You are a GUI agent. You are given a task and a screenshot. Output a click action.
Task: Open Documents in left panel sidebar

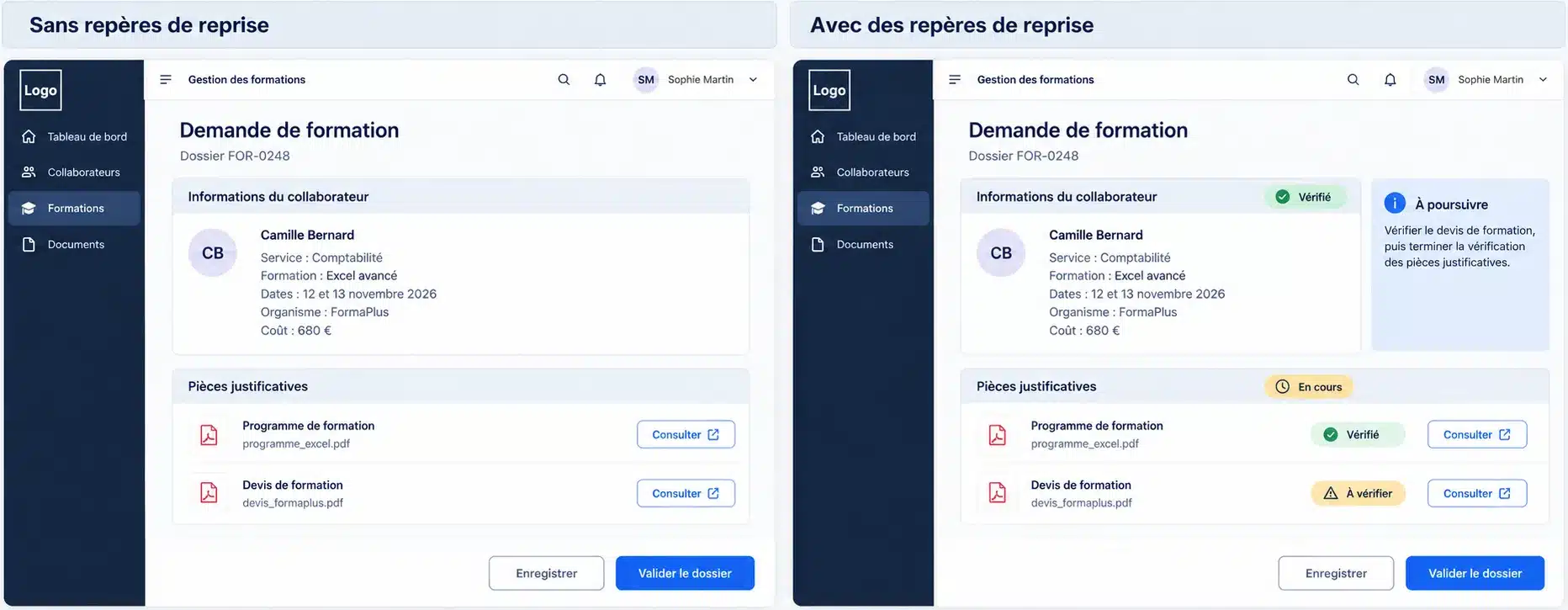(x=74, y=245)
